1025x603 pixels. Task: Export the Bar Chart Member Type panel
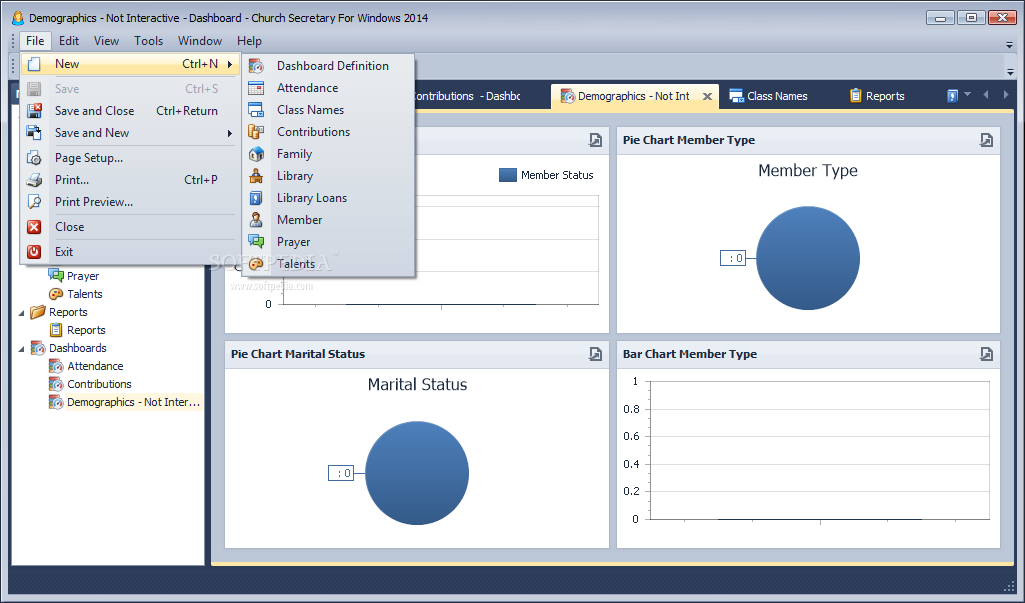(x=986, y=354)
